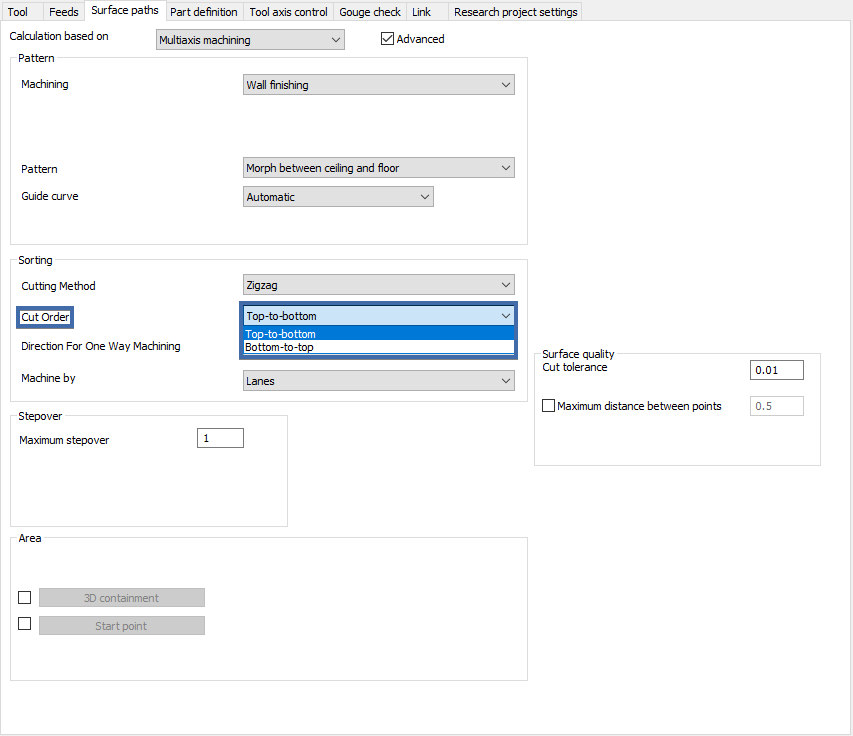The image size is (853, 736).
Task: Expand the Calculation based on dropdown
Action: click(x=250, y=40)
